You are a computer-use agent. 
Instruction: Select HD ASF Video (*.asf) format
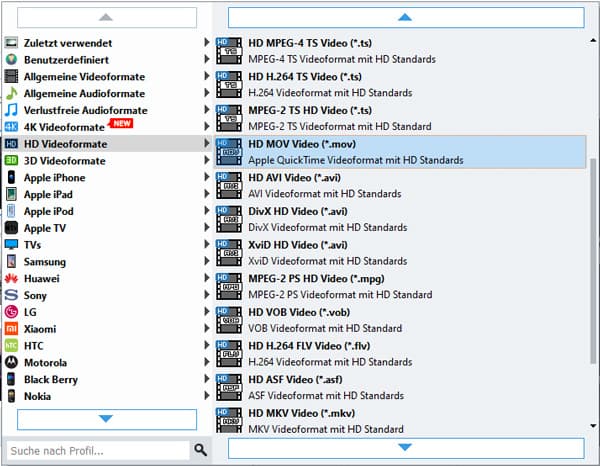[x=400, y=388]
